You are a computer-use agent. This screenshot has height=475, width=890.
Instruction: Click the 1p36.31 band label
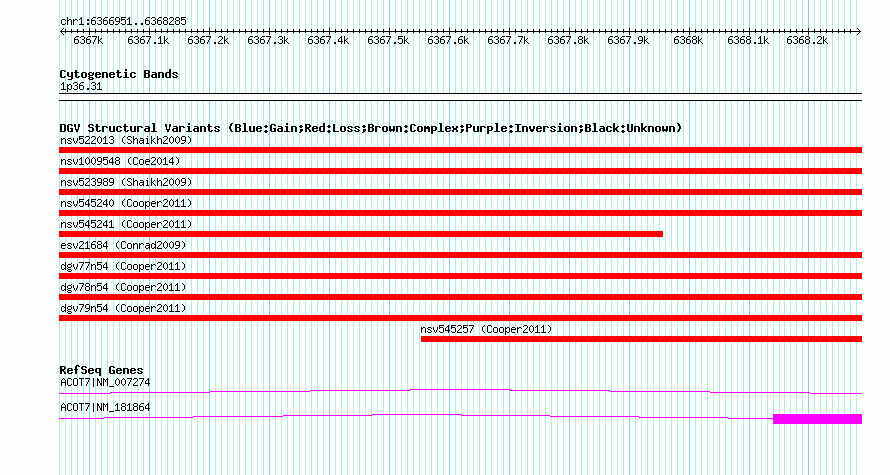(81, 86)
